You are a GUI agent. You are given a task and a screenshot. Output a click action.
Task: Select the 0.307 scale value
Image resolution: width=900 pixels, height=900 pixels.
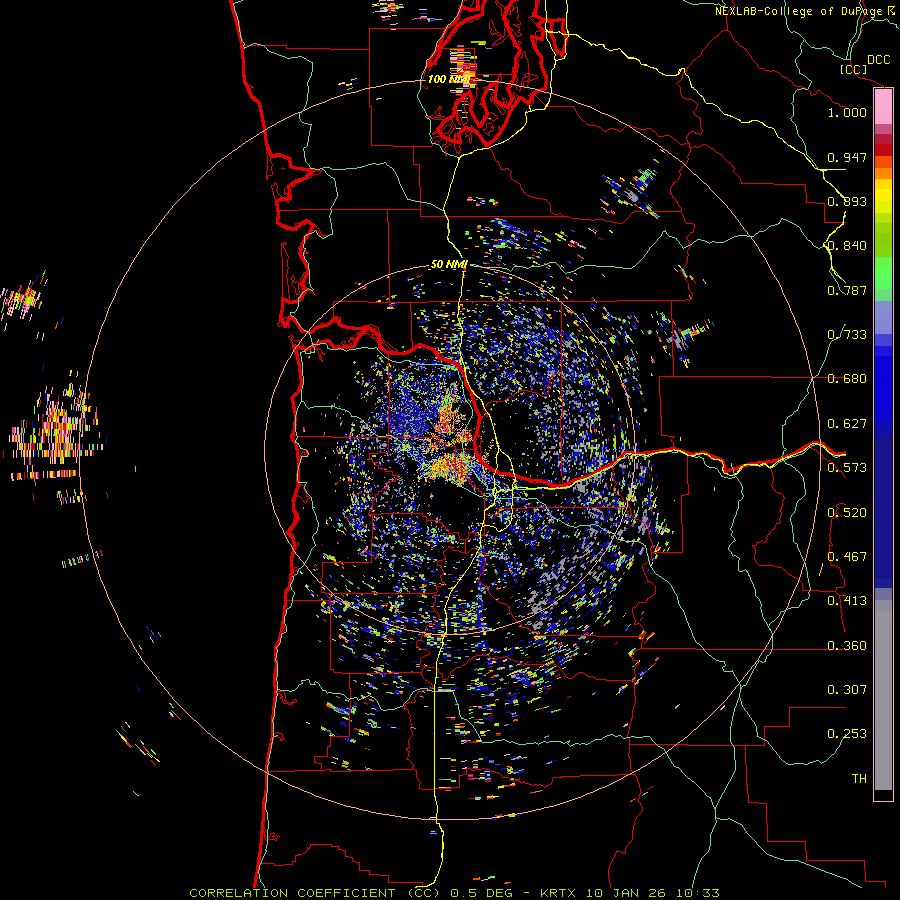847,690
